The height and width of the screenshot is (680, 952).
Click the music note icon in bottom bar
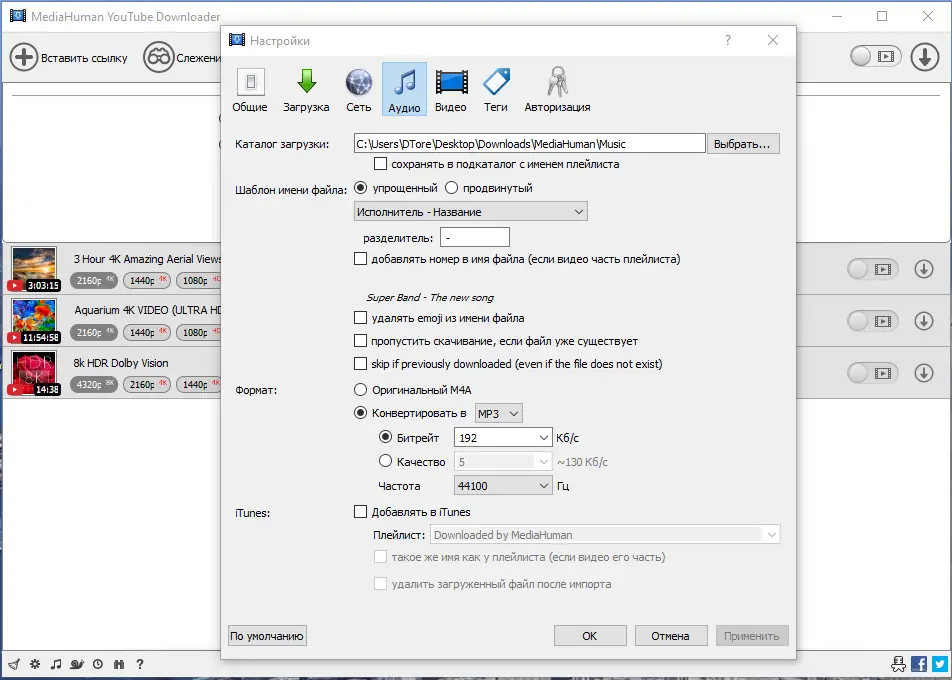tap(56, 664)
